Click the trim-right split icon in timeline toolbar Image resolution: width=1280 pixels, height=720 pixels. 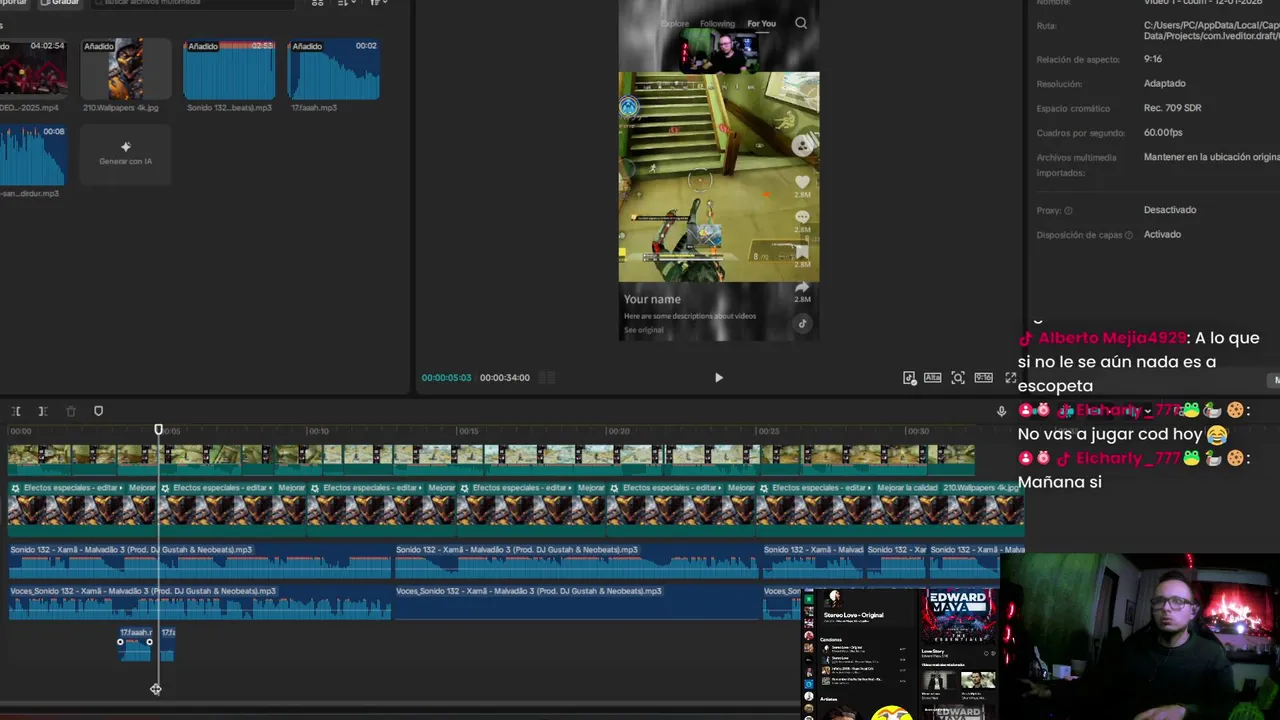click(x=43, y=411)
